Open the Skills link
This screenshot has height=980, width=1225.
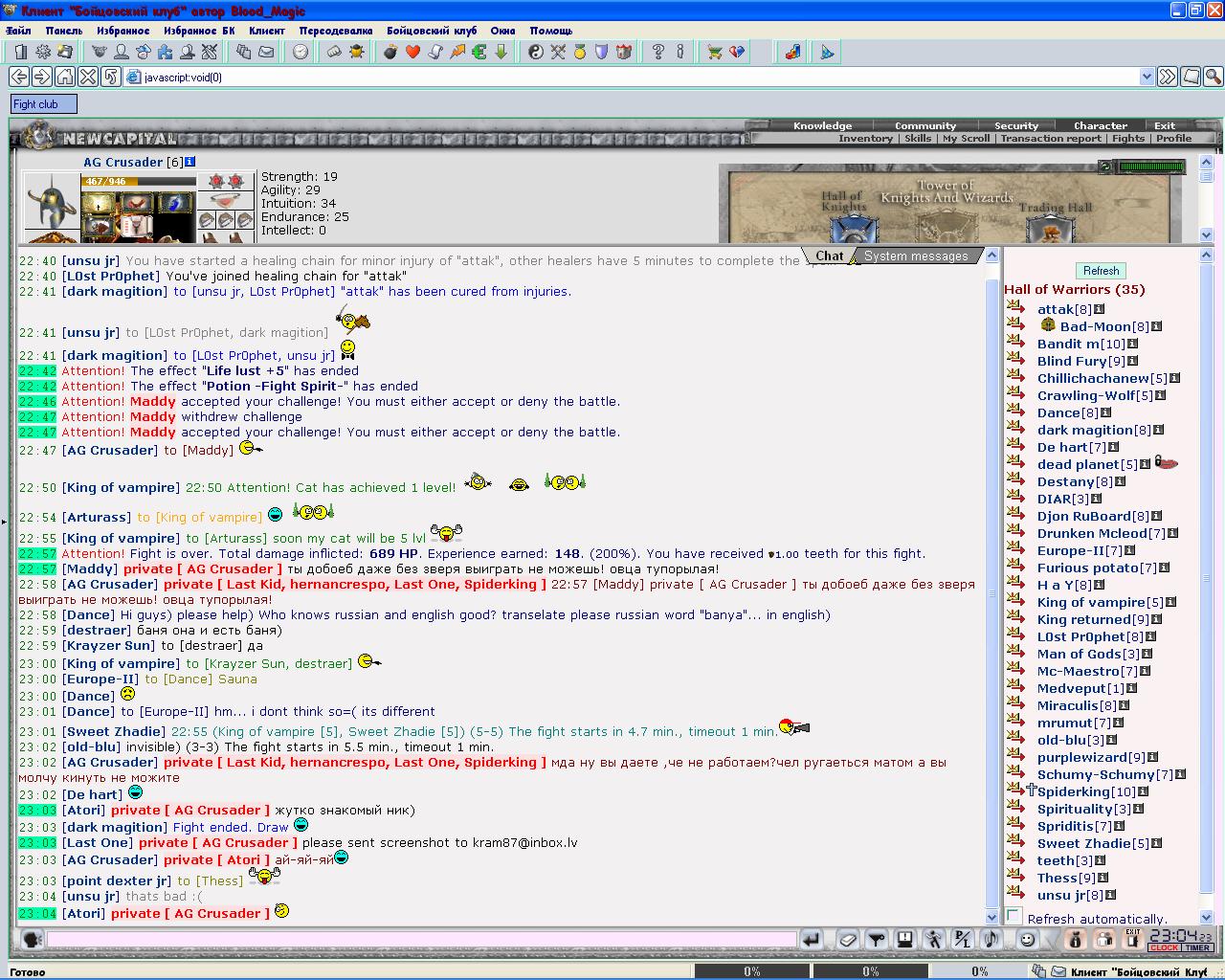point(918,138)
